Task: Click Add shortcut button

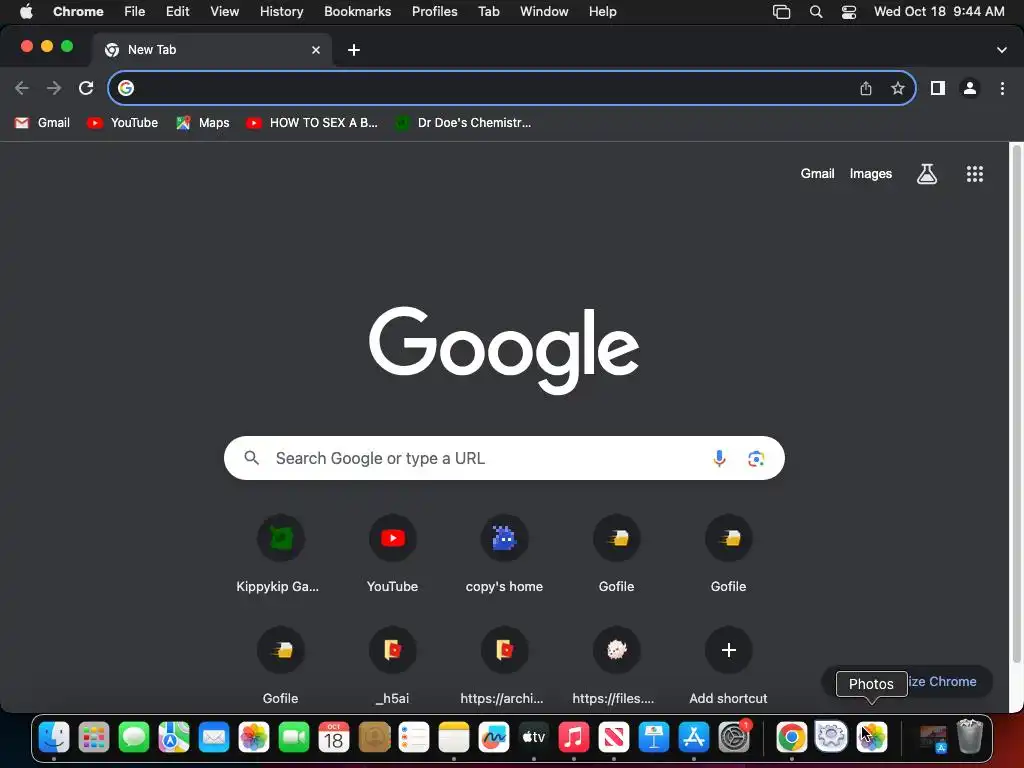Action: tap(729, 666)
